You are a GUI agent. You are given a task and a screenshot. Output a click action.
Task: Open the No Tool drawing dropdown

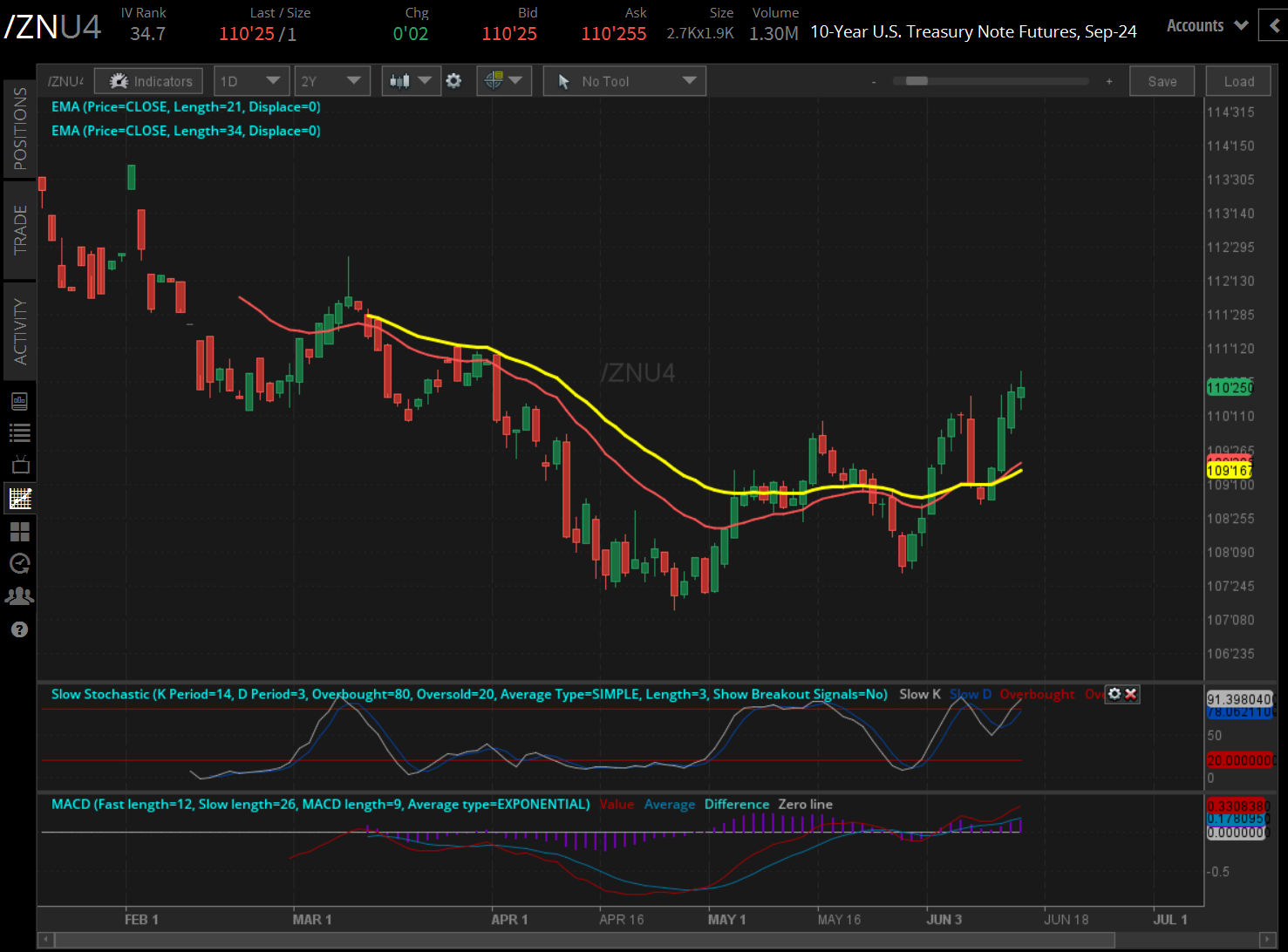tap(624, 80)
